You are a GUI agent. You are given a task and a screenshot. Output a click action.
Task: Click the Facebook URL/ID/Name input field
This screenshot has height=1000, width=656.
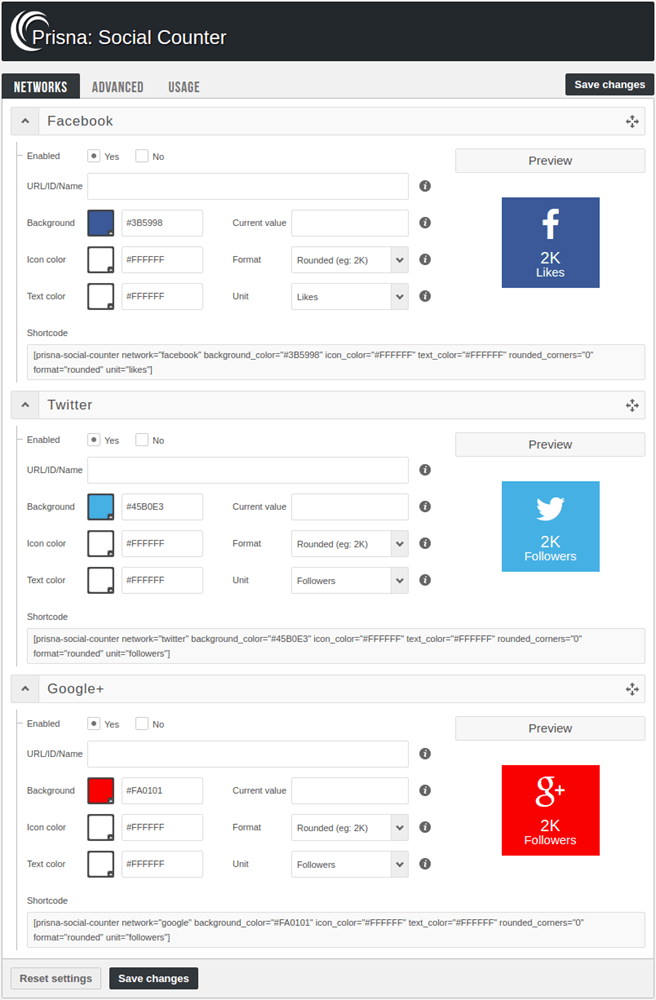(248, 186)
